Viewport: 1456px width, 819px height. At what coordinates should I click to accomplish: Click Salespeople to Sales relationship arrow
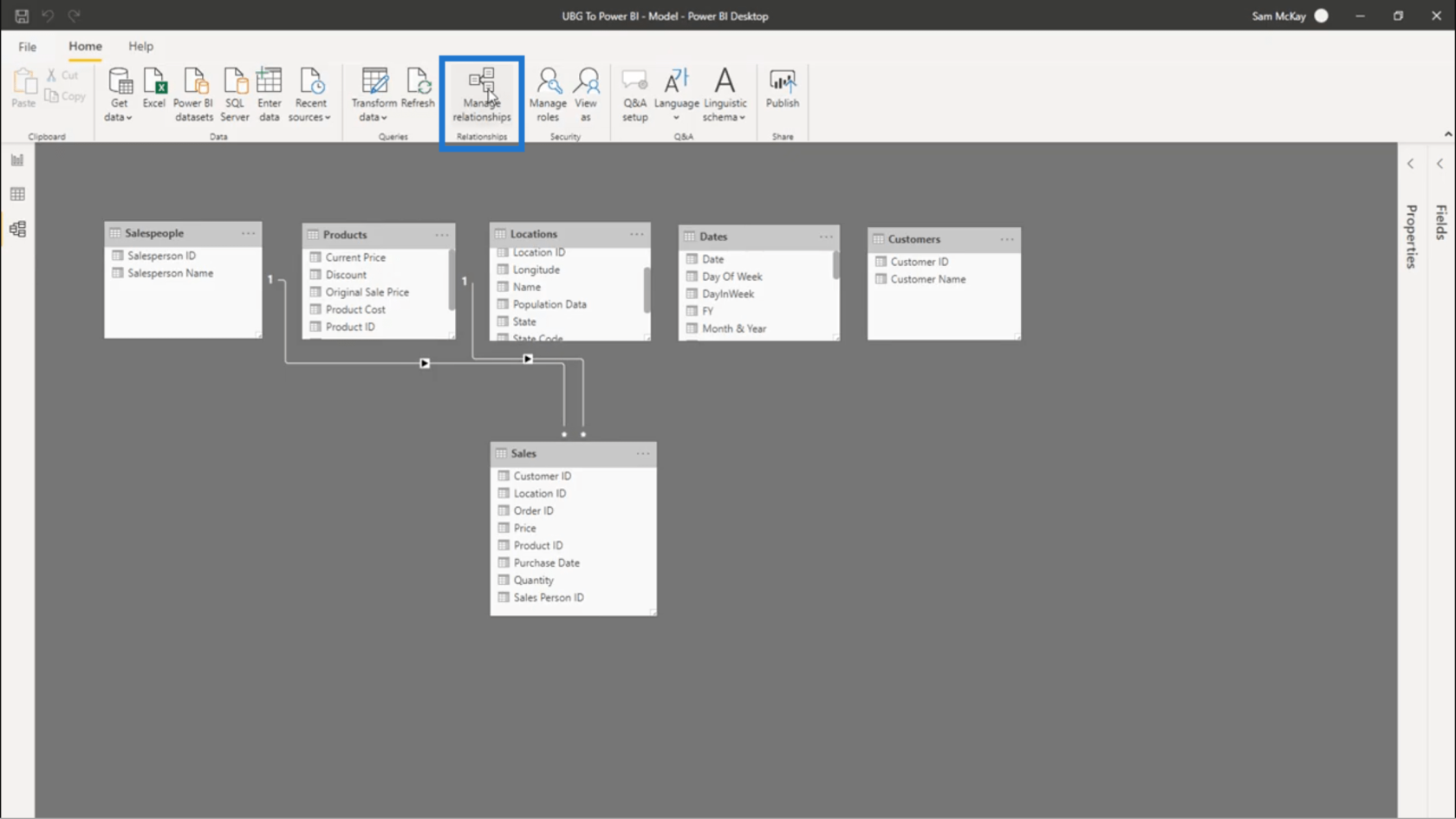425,363
